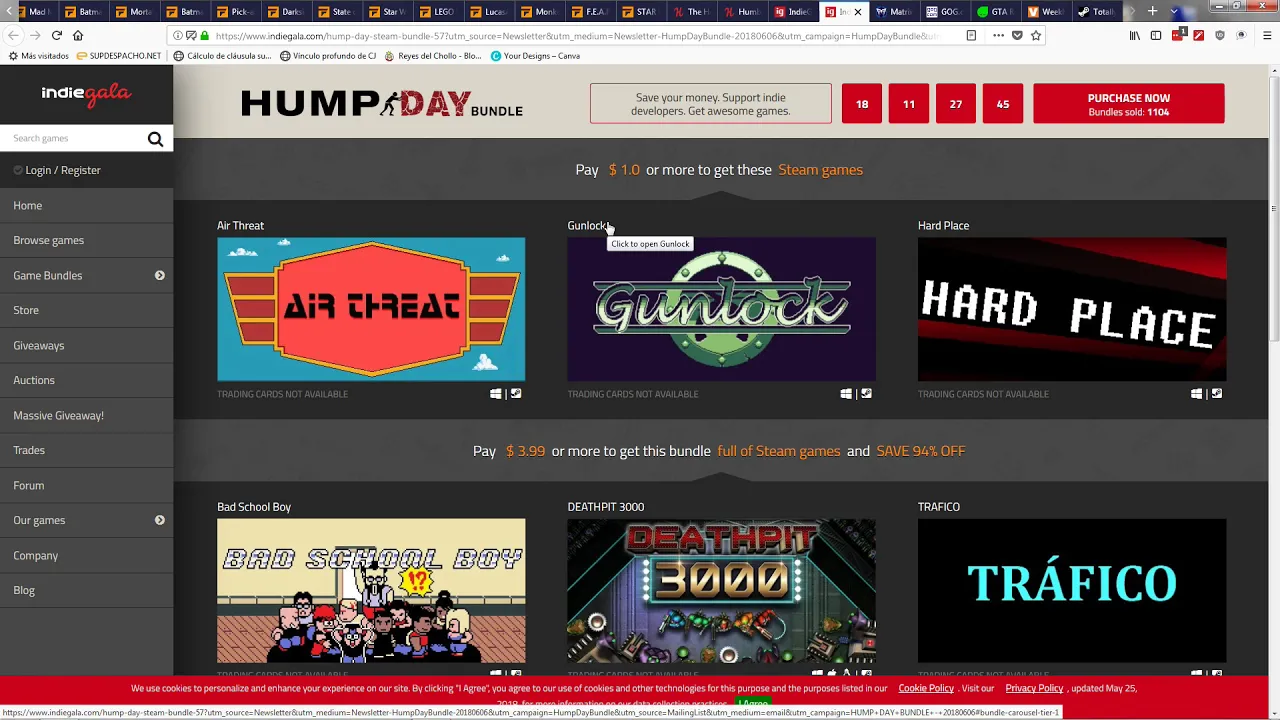1280x720 pixels.
Task: Open Your Designs – Canva bookmark
Action: point(535,56)
